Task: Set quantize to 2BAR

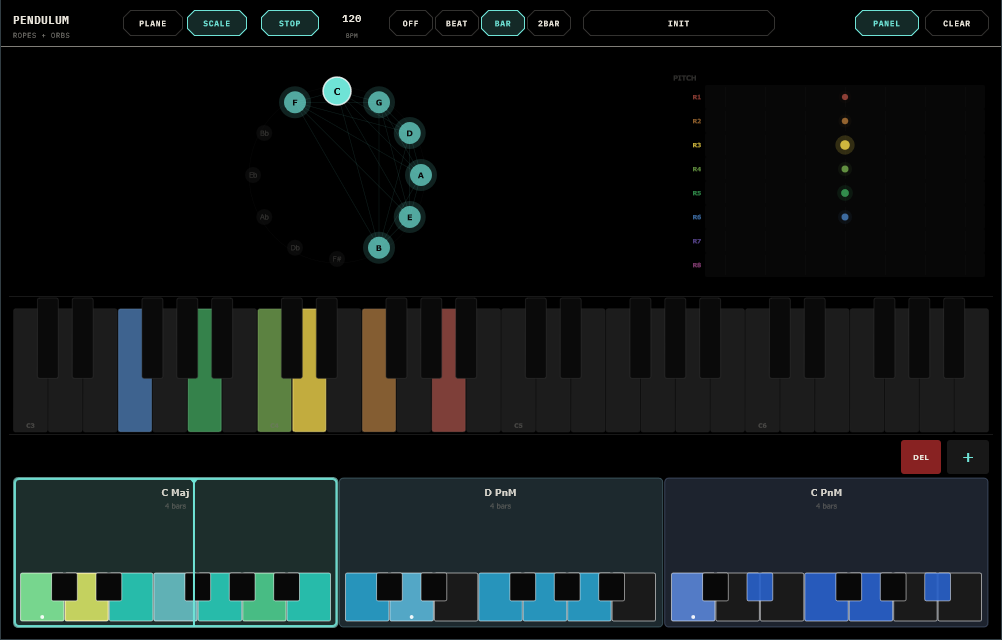Action: click(x=548, y=24)
